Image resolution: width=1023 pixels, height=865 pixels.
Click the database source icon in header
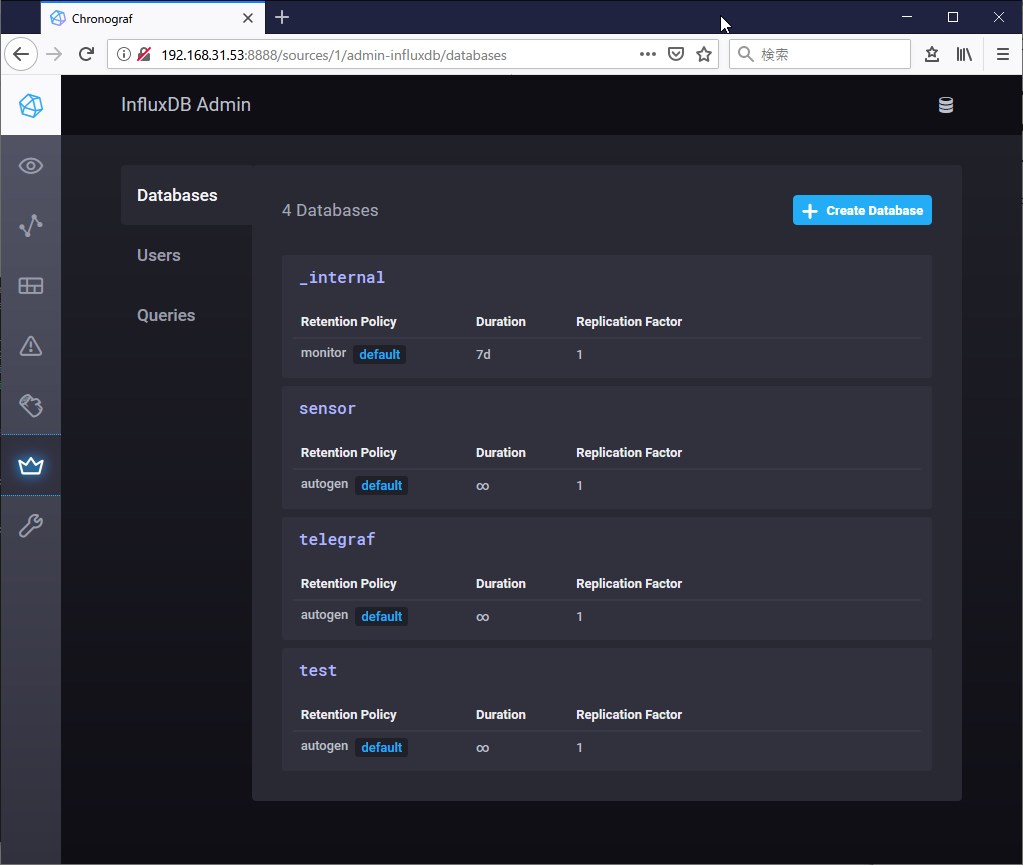[x=945, y=105]
